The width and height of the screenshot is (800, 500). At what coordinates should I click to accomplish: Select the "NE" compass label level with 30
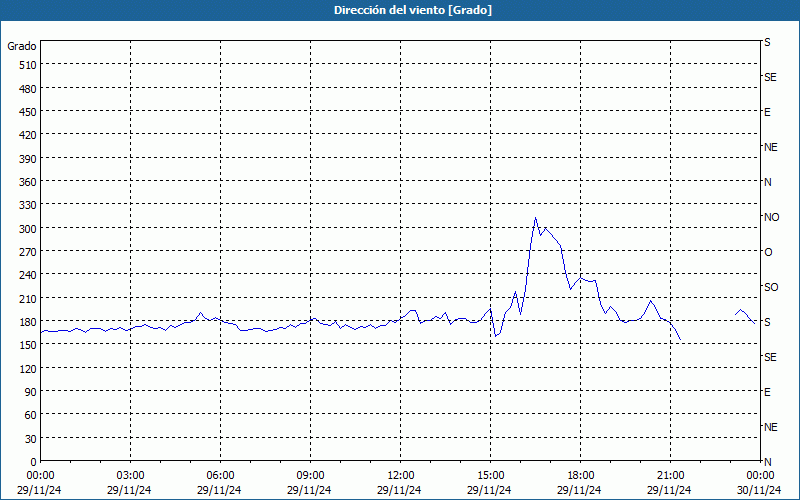click(x=770, y=427)
